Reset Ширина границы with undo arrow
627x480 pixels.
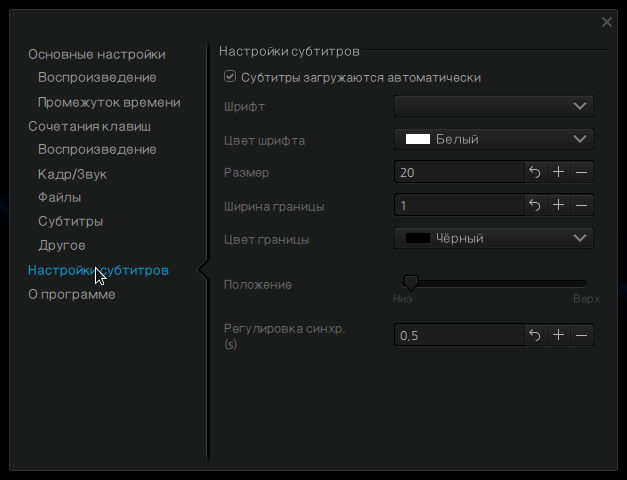click(535, 205)
